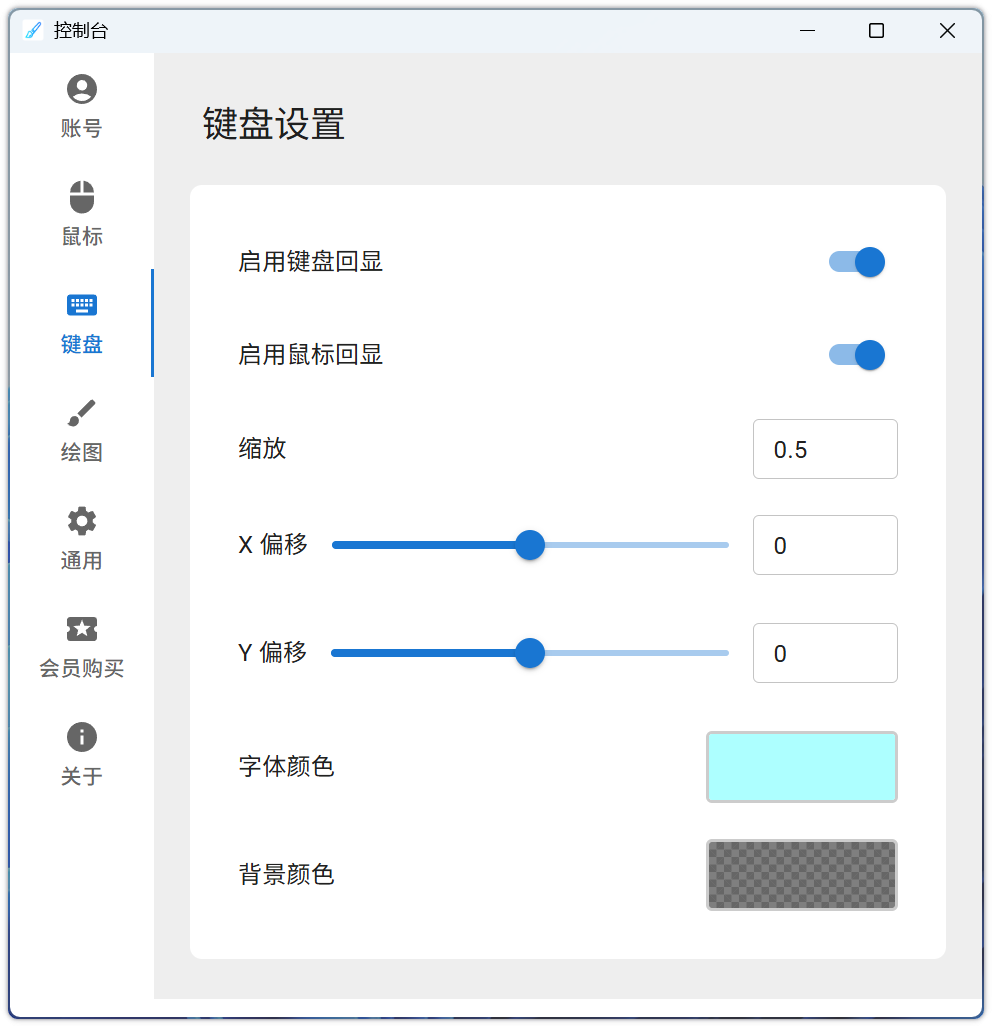The height and width of the screenshot is (1027, 992).
Task: Turn off the 启用鼠标回显 switch
Action: tap(857, 355)
